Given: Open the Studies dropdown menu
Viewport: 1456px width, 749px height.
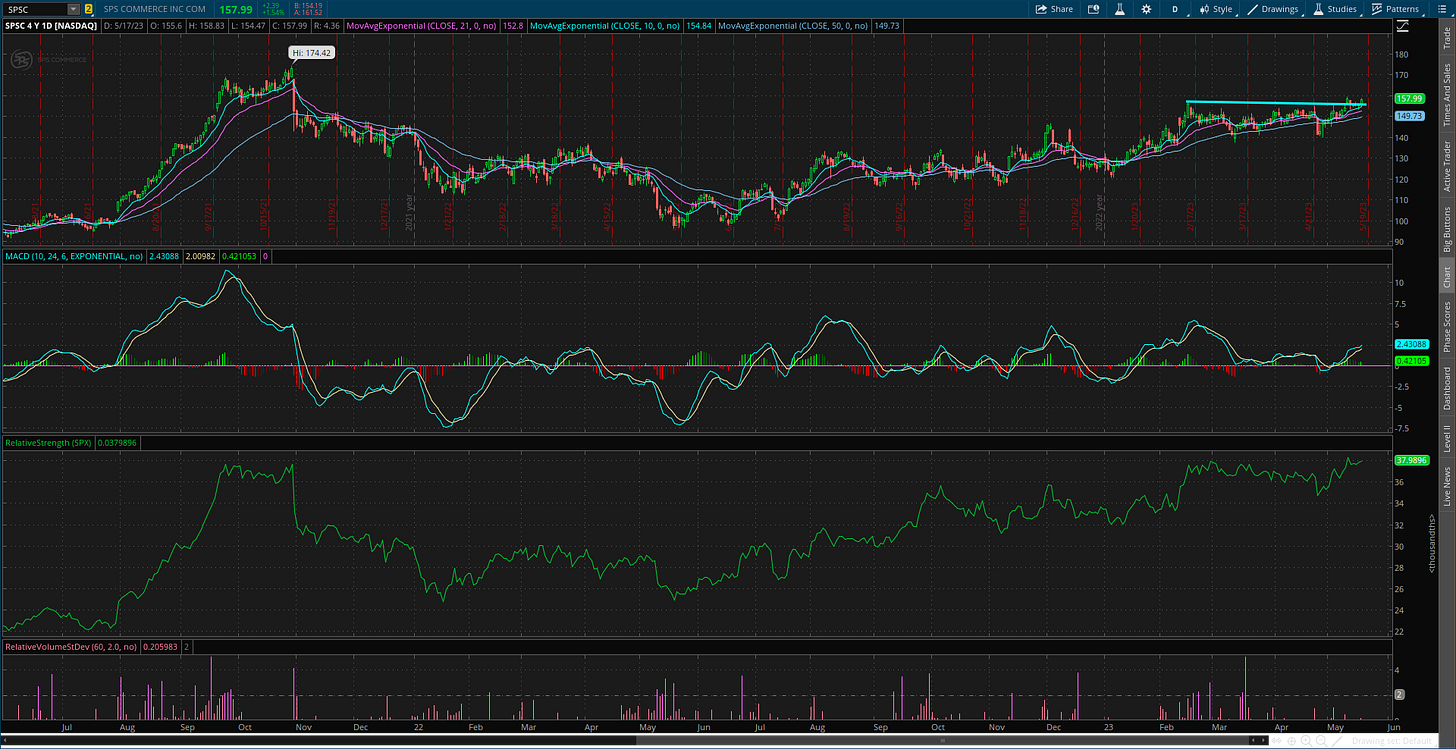Looking at the screenshot, I should tap(1334, 9).
